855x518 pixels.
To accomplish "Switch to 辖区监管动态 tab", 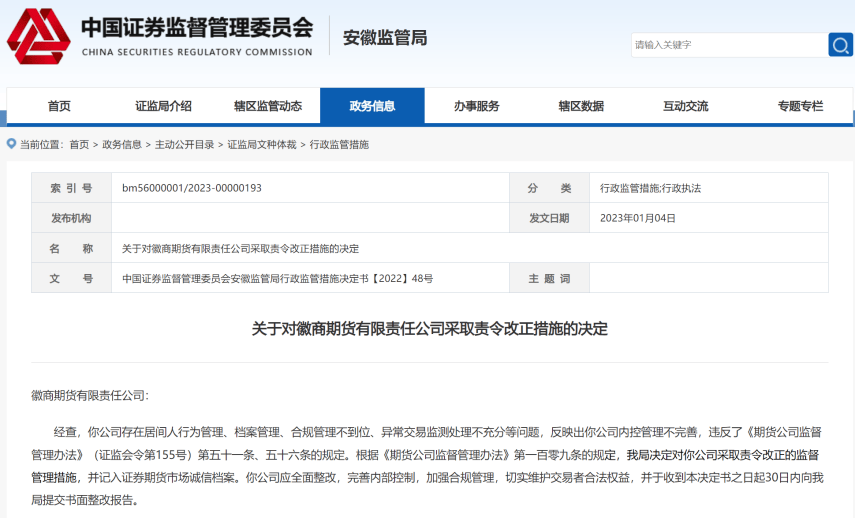I will (268, 106).
